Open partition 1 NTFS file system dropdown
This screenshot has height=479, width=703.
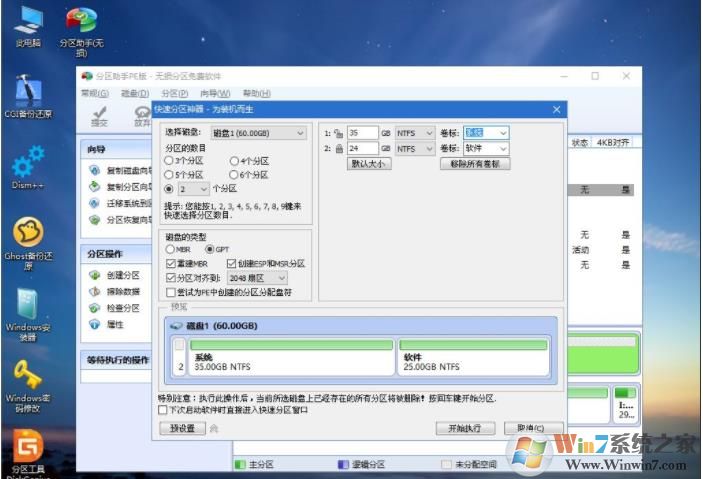pos(415,133)
